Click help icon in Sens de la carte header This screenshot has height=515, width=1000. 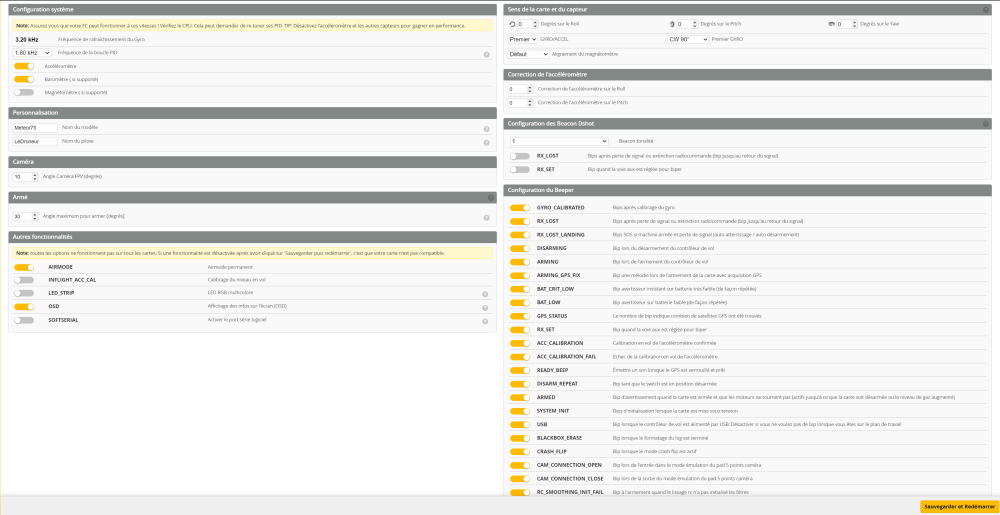[x=985, y=9]
